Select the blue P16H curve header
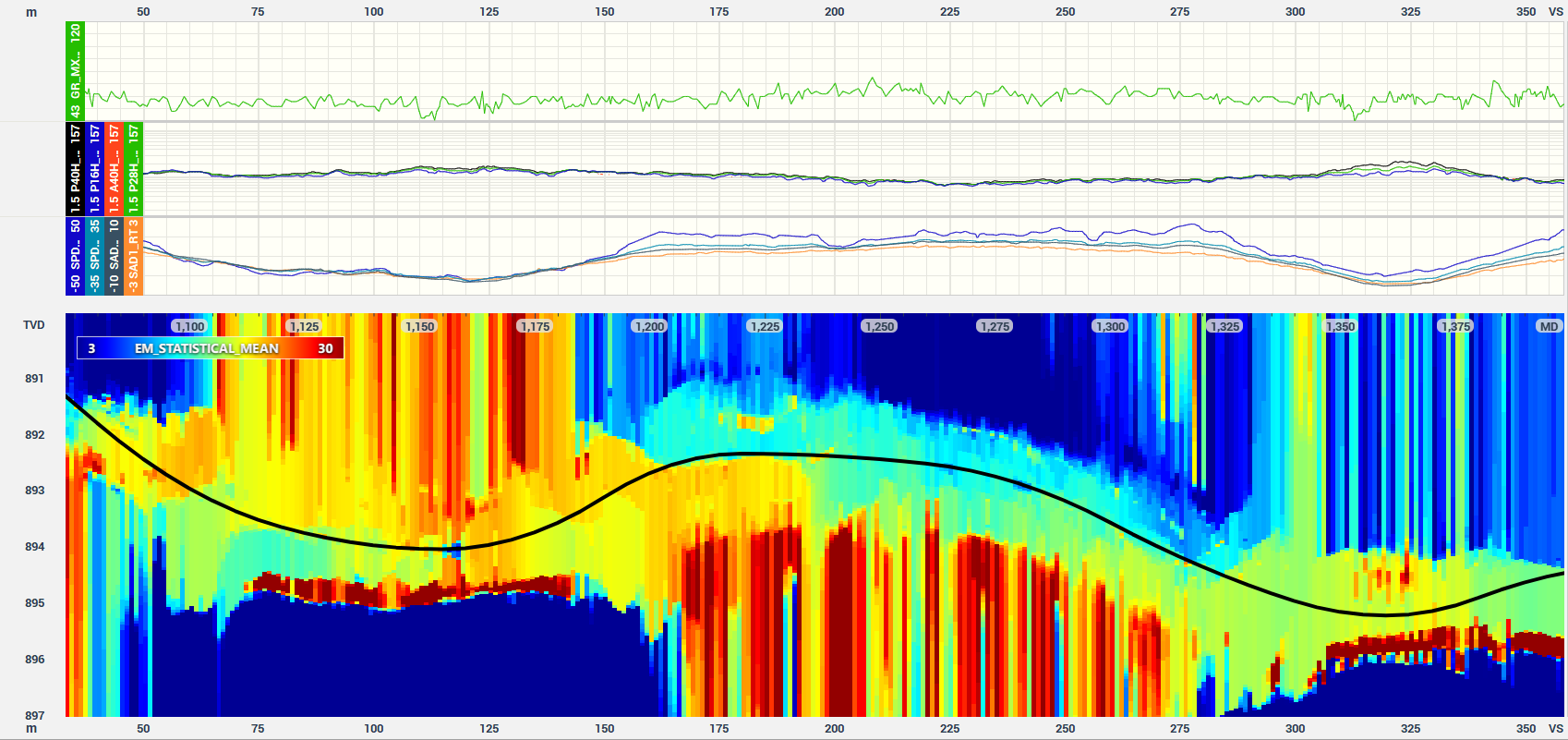Screen dimensions: 1568x740 [x=94, y=170]
